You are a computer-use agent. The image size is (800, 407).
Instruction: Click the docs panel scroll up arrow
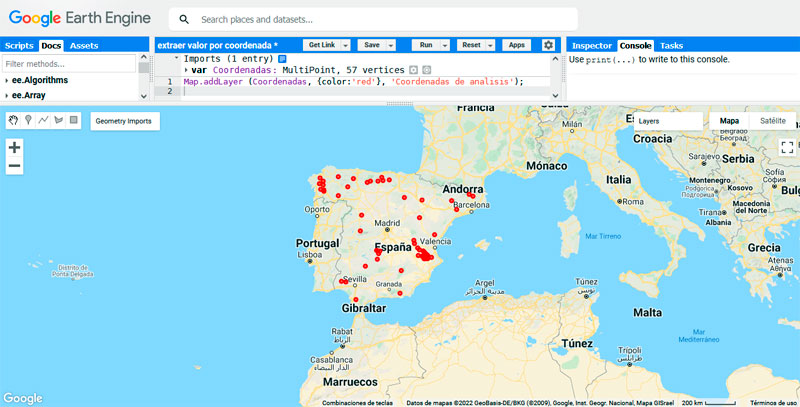[x=144, y=57]
